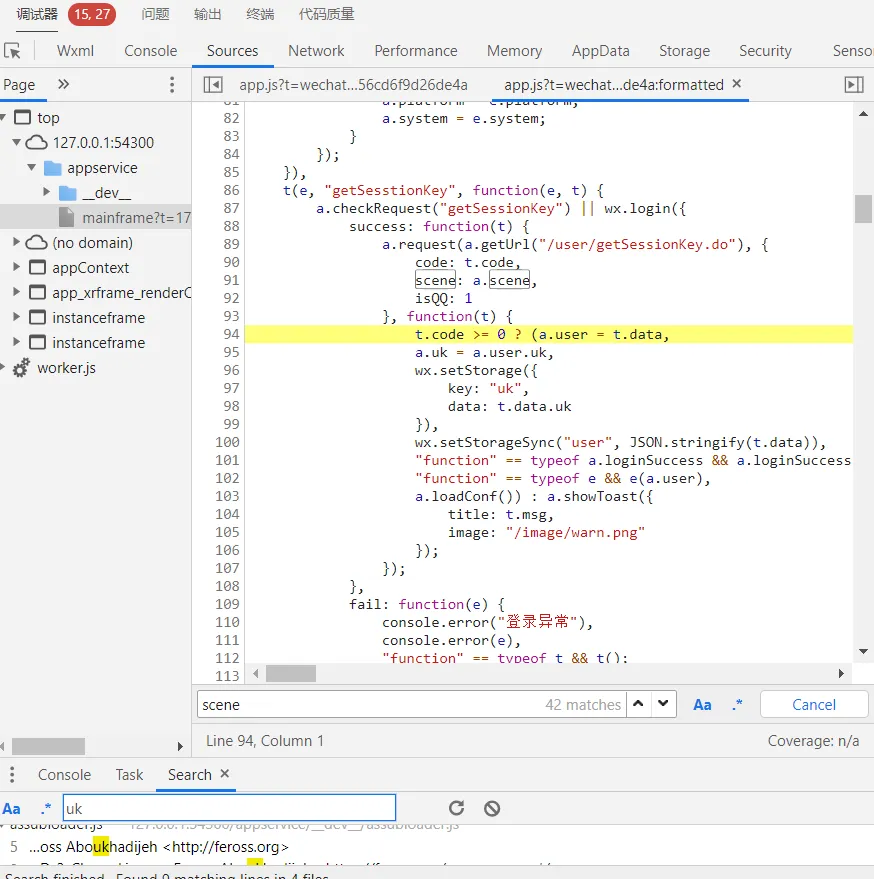Expand the first instanceframe node
The image size is (874, 879).
pos(16,317)
